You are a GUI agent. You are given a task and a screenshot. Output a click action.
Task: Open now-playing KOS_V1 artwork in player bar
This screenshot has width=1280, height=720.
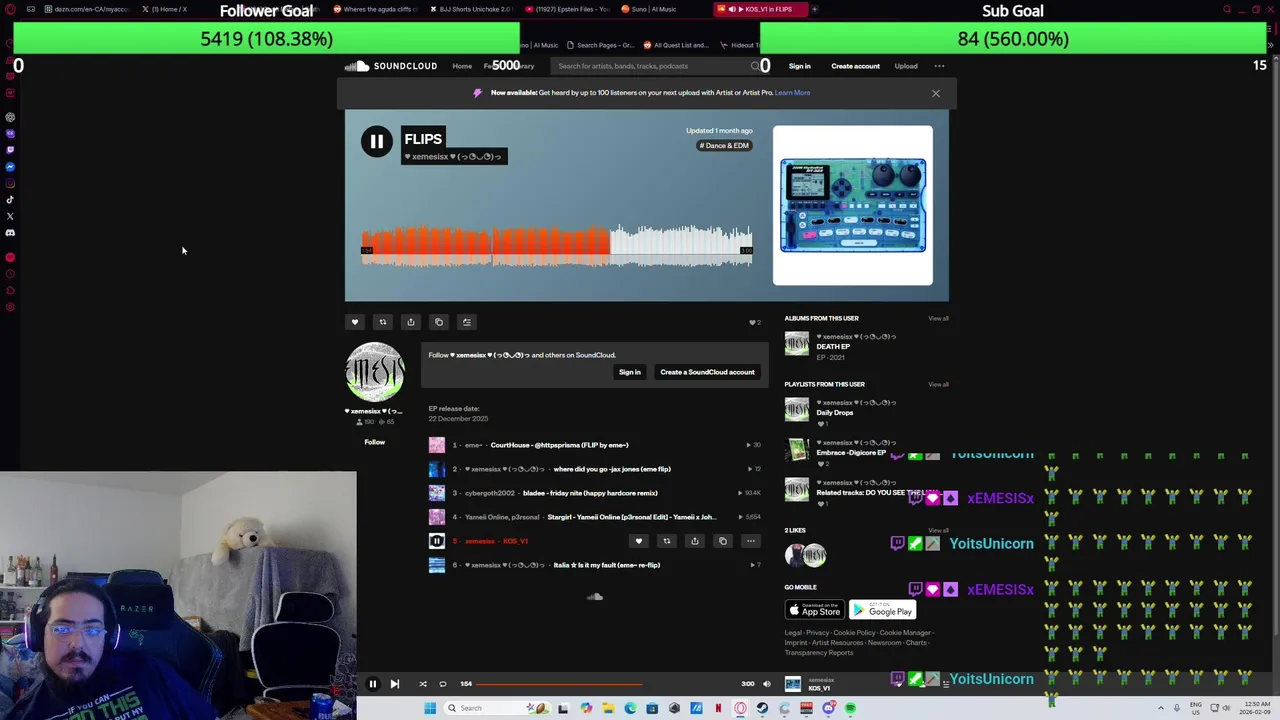[793, 684]
